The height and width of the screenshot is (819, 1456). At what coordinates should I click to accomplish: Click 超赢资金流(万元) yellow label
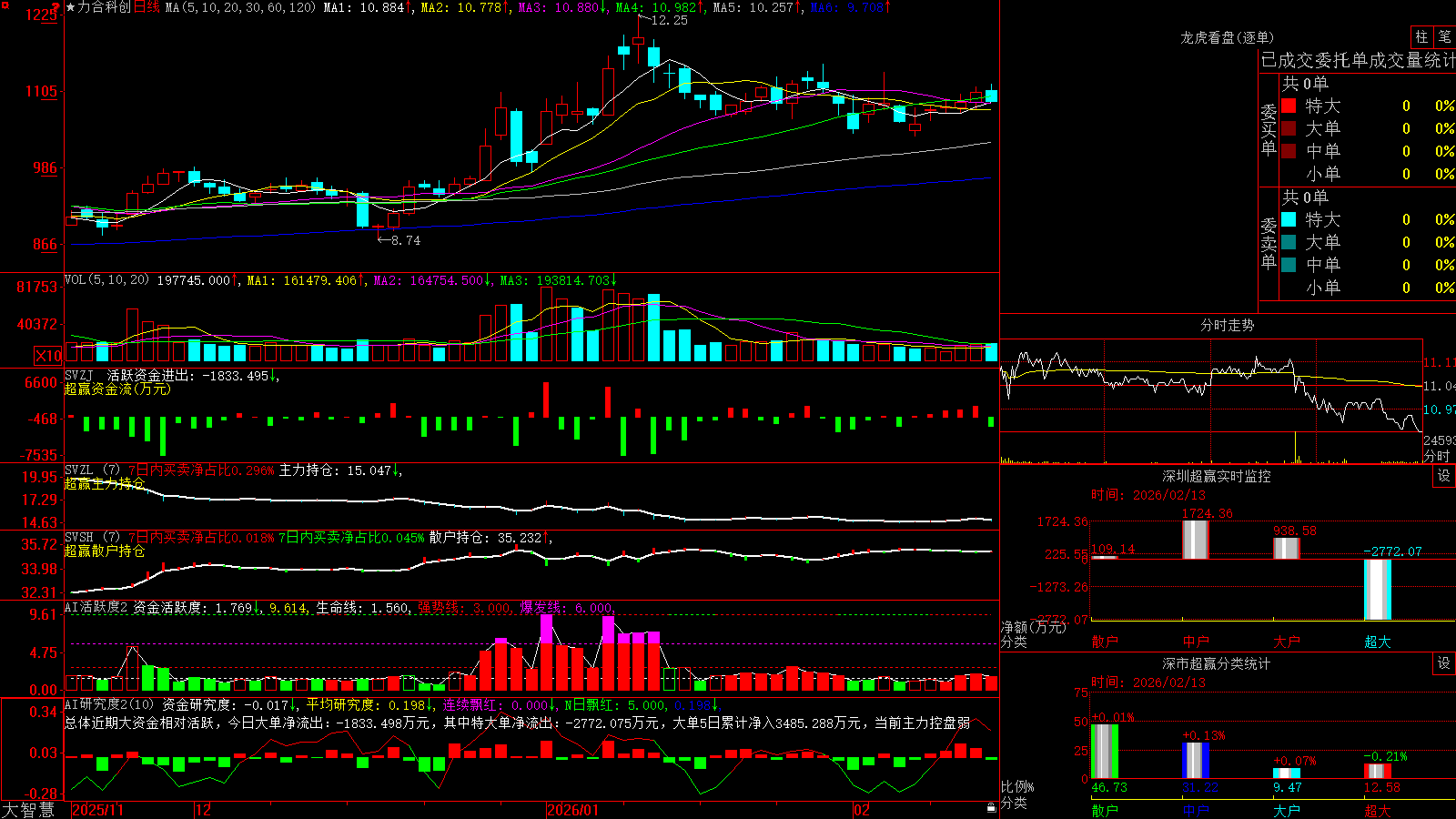click(x=117, y=389)
